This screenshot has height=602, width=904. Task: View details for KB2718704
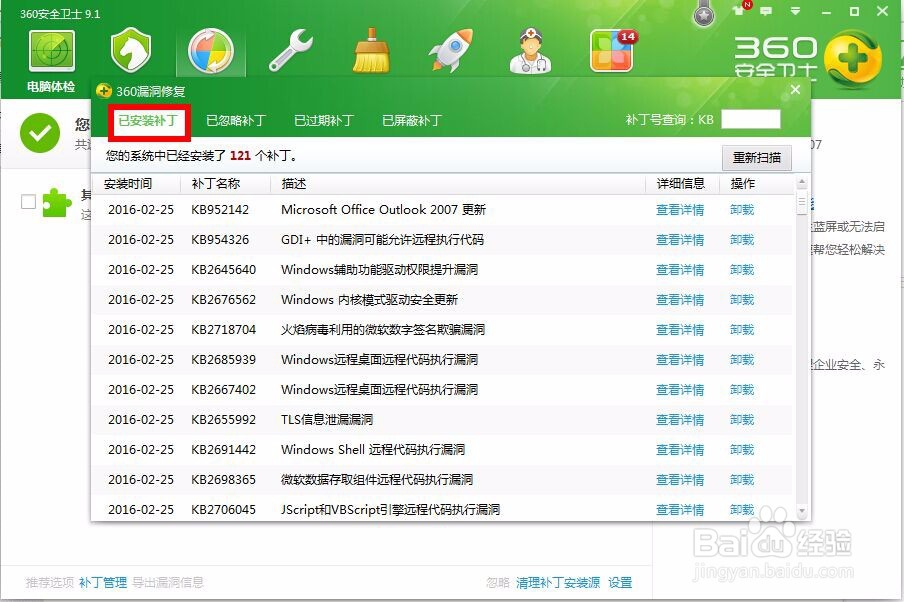point(680,330)
